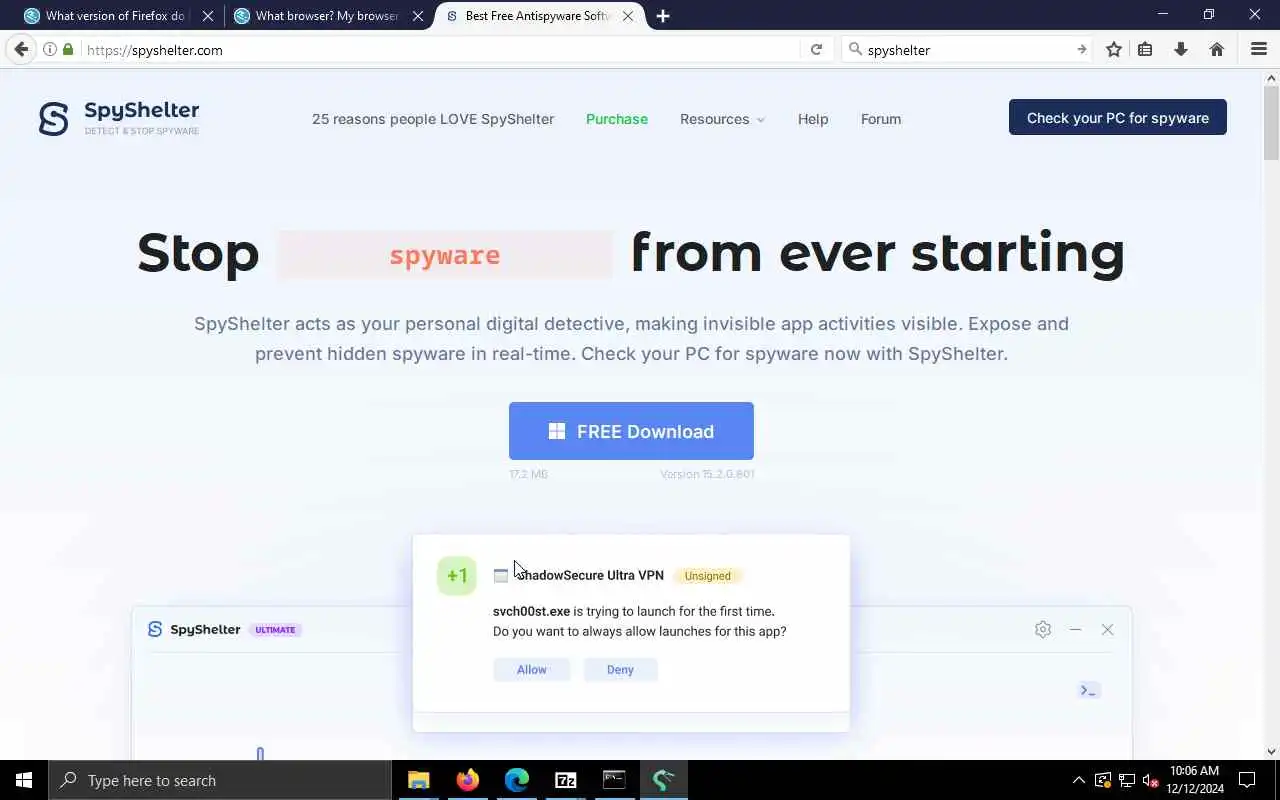Click the terminal icon in SpyShelter preview
Viewport: 1280px width, 800px height.
tap(1088, 690)
